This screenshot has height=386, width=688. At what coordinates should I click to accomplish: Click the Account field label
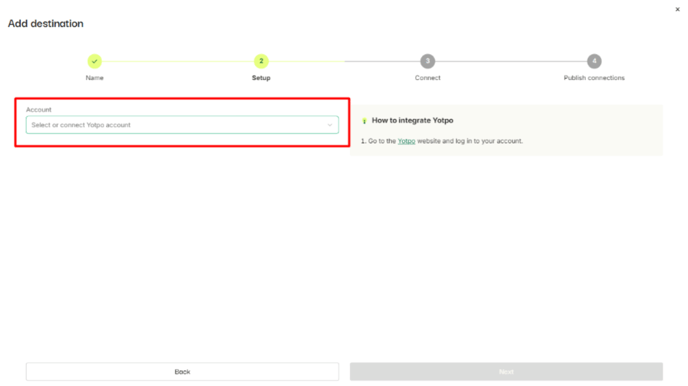(39, 110)
